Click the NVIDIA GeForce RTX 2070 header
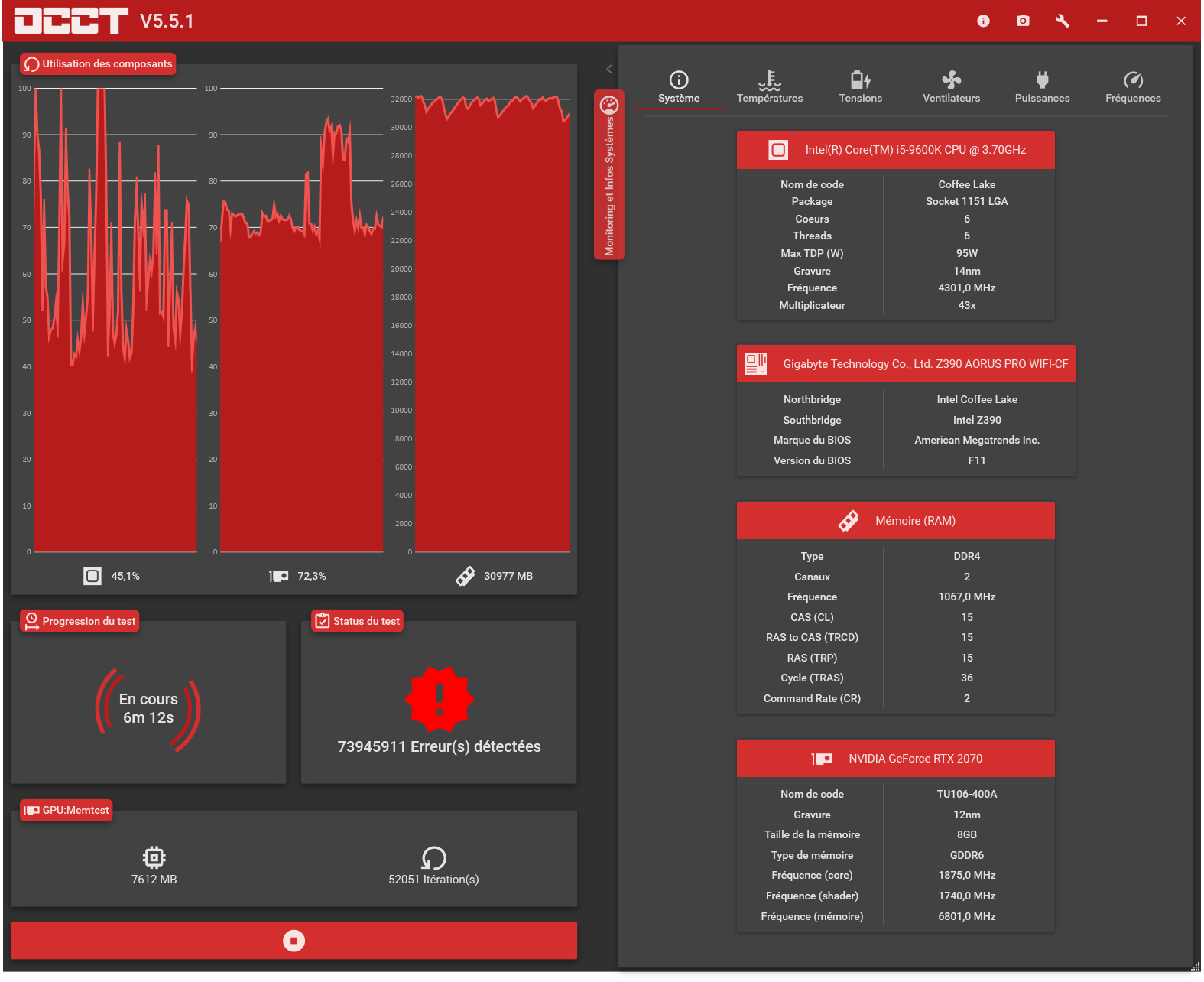This screenshot has width=1204, height=982. [896, 759]
